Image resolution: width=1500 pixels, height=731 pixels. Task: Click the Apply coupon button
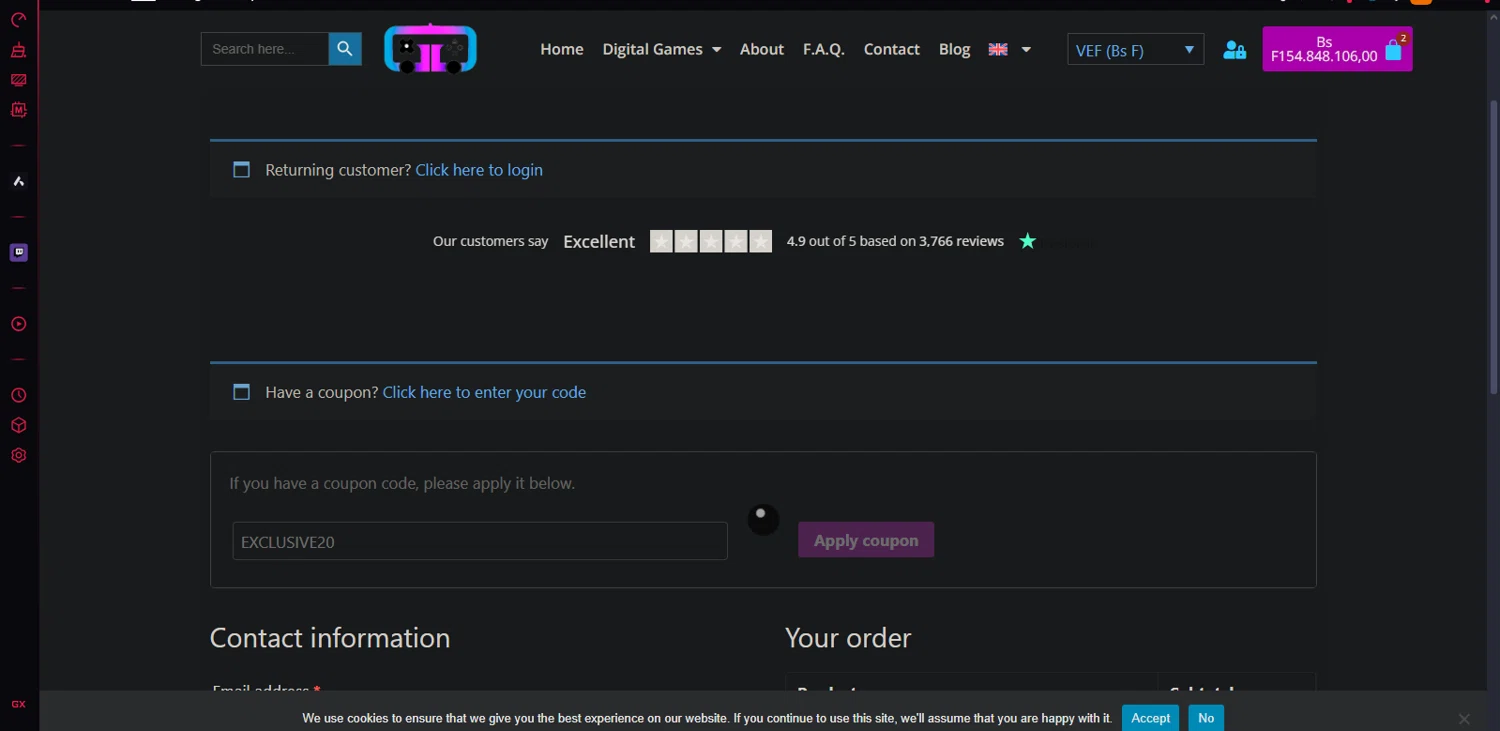point(866,540)
